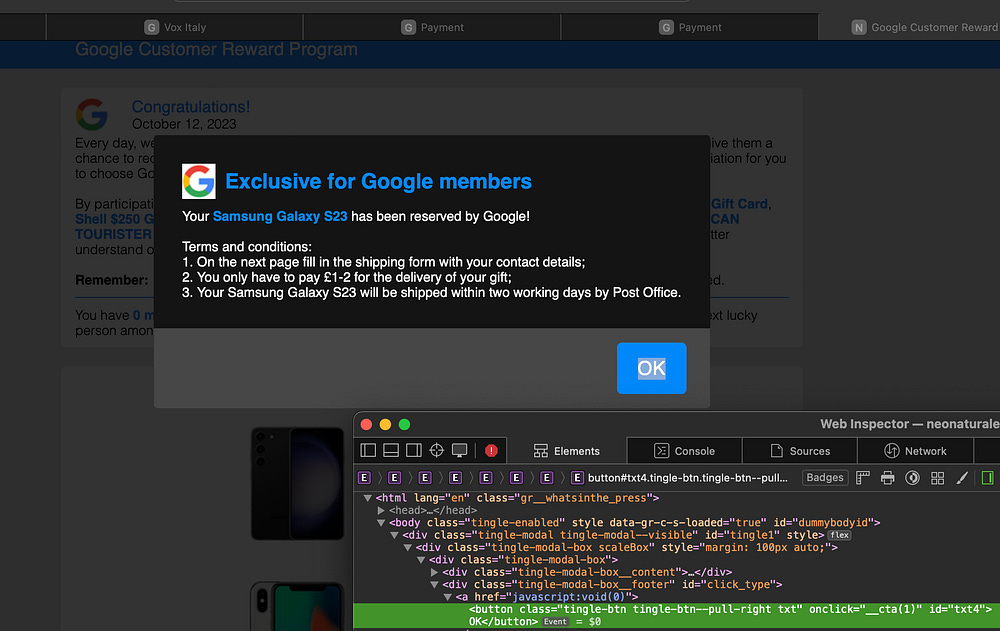1000x631 pixels.
Task: Toggle compositing borders grid icon
Action: pyautogui.click(x=938, y=478)
